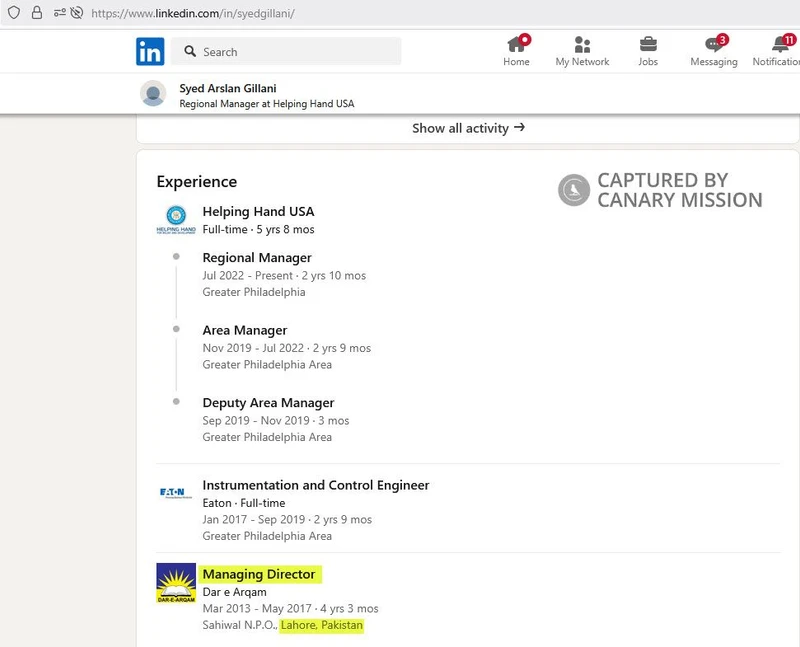Click the Jobs navigation label
This screenshot has width=800, height=647.
[648, 61]
